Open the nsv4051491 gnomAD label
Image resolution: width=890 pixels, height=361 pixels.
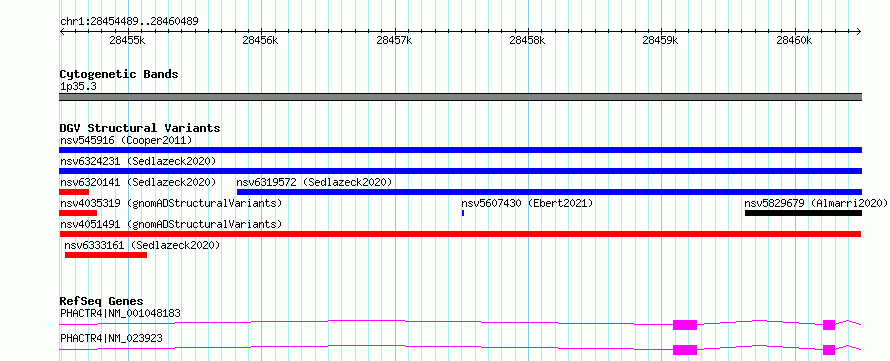(x=171, y=224)
